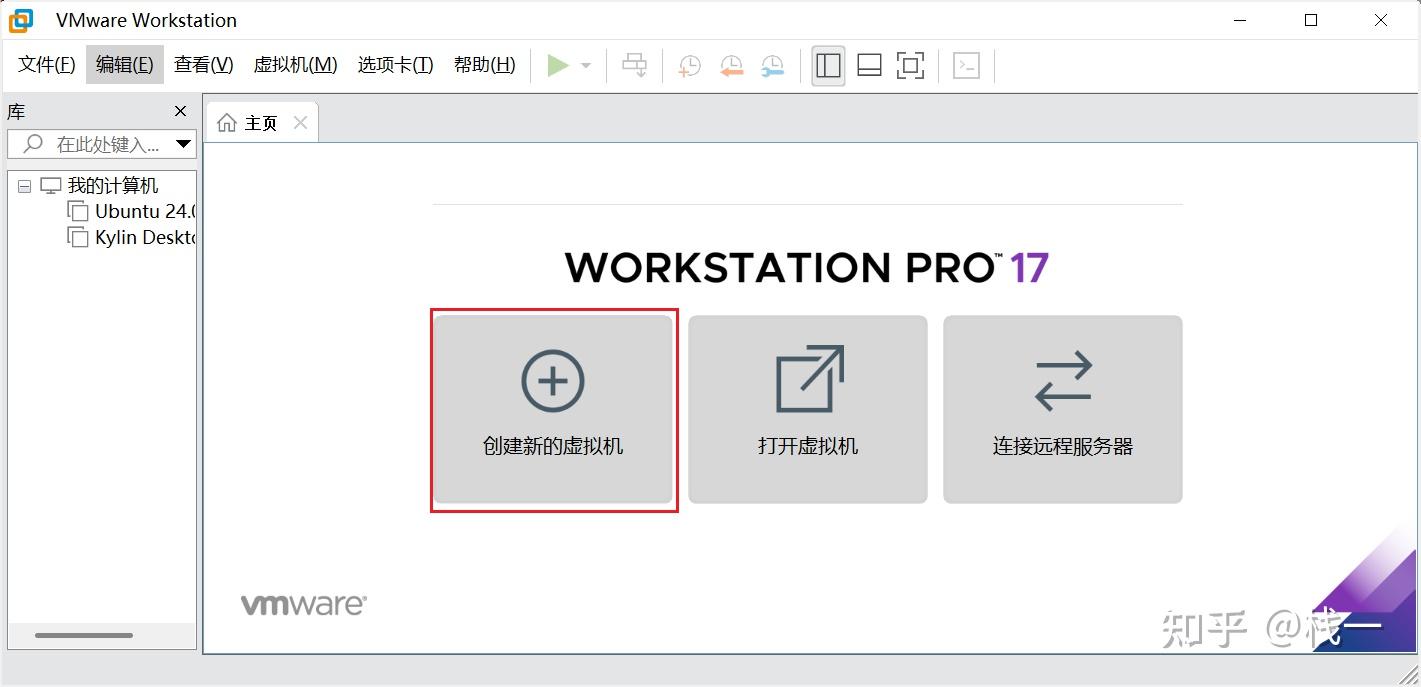The width and height of the screenshot is (1421, 687).
Task: Switch to the 主页 home tab
Action: click(261, 123)
